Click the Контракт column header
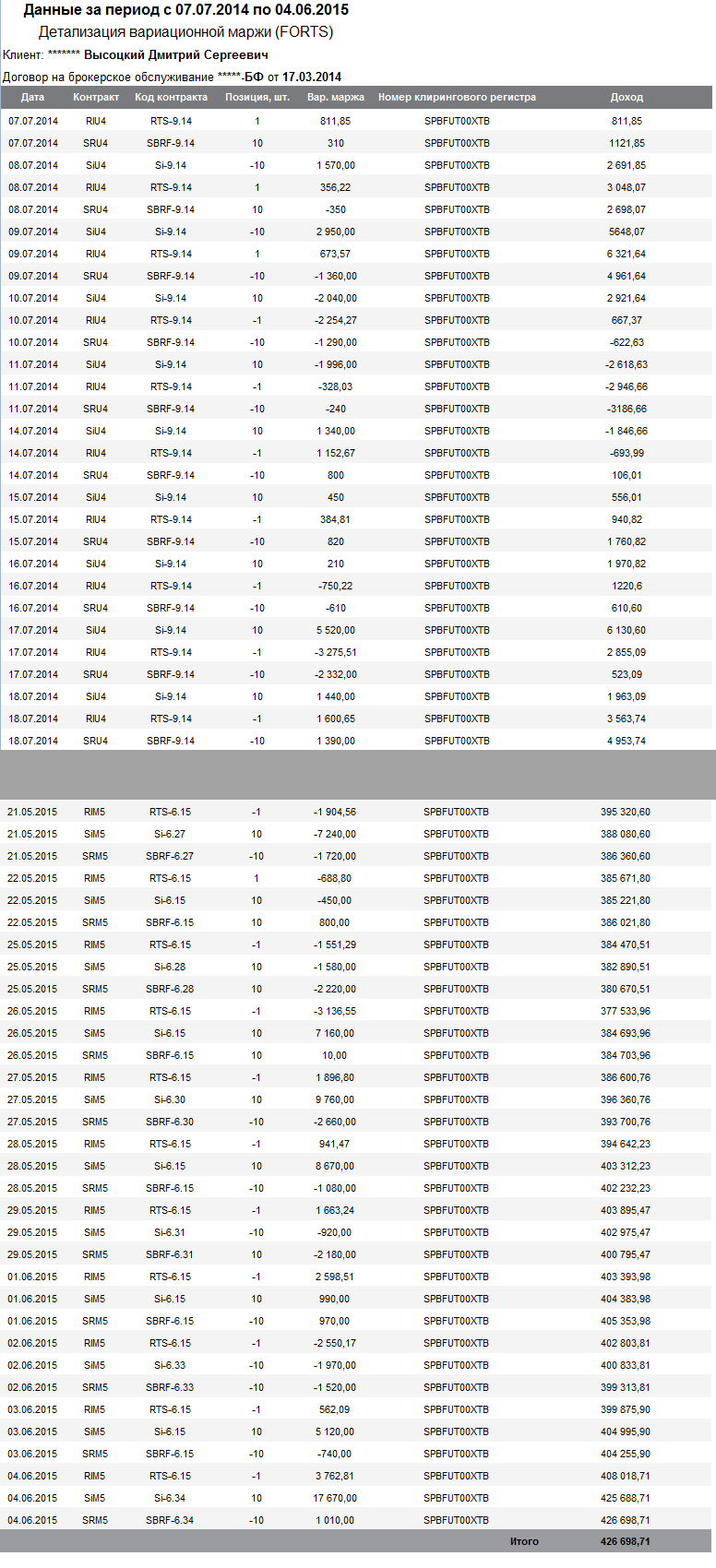 click(x=96, y=97)
